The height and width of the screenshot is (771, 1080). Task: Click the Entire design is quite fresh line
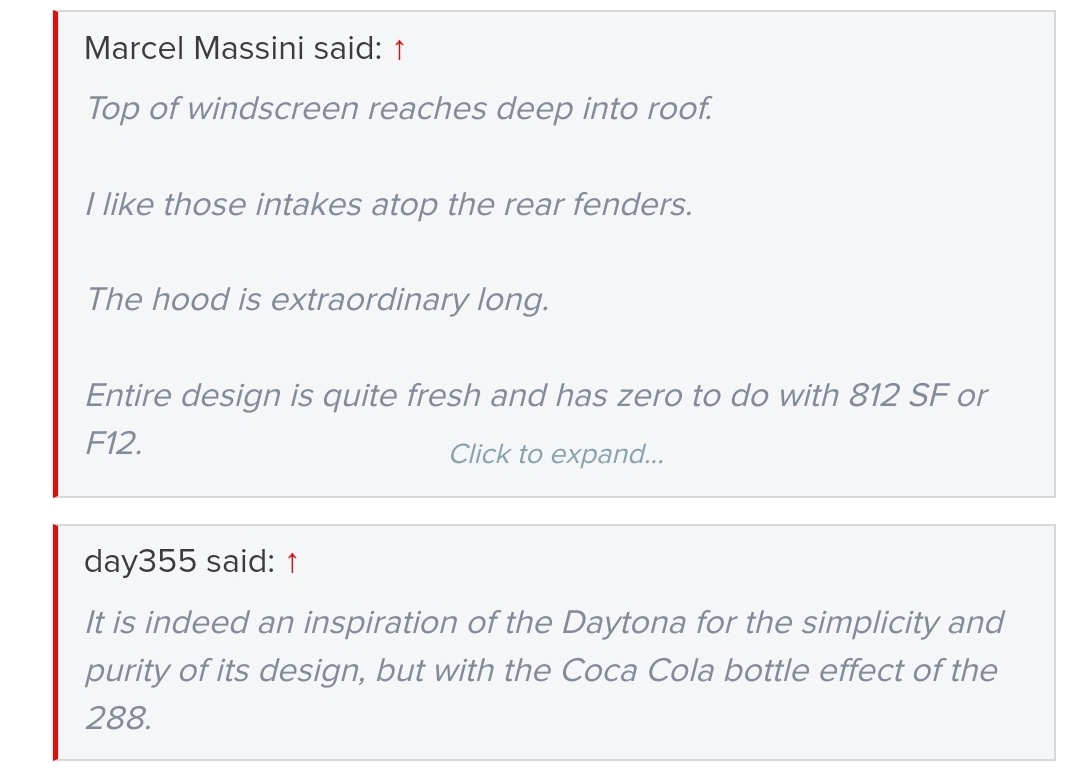pos(535,395)
